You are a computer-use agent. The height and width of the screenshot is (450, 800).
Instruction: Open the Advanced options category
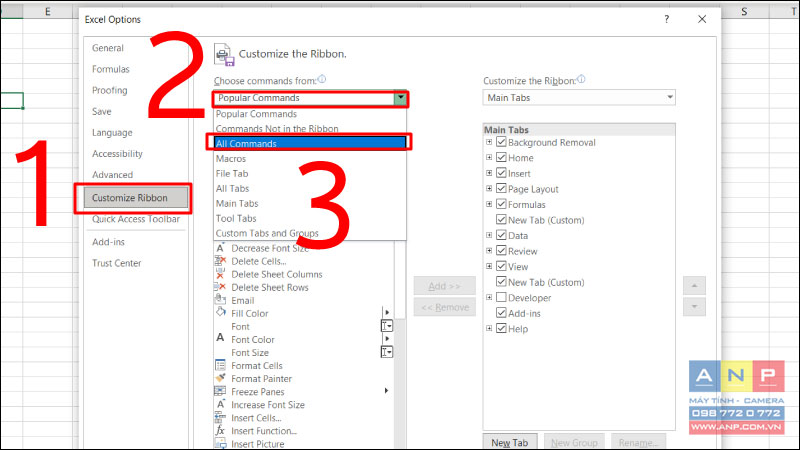point(136,175)
